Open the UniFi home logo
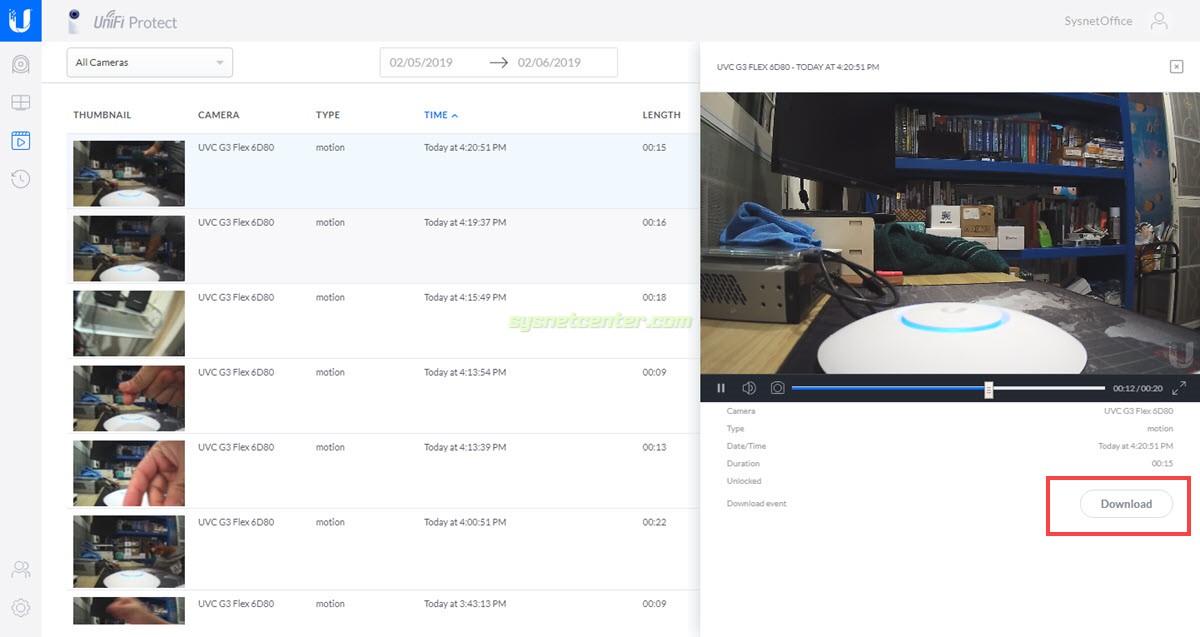Screen dimensions: 1200x637 (x=20, y=20)
